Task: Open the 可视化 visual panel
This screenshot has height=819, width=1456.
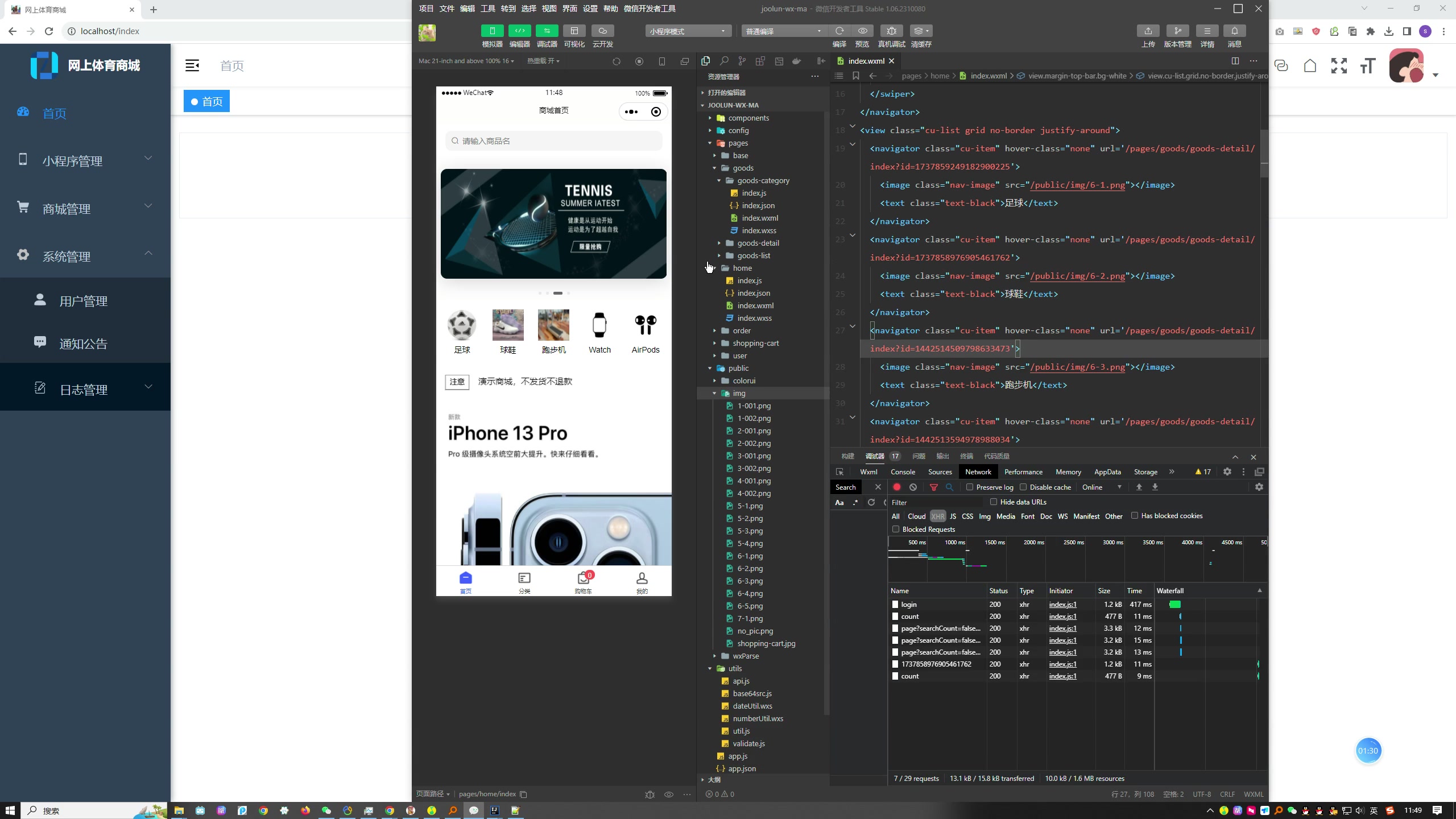Action: point(574,31)
